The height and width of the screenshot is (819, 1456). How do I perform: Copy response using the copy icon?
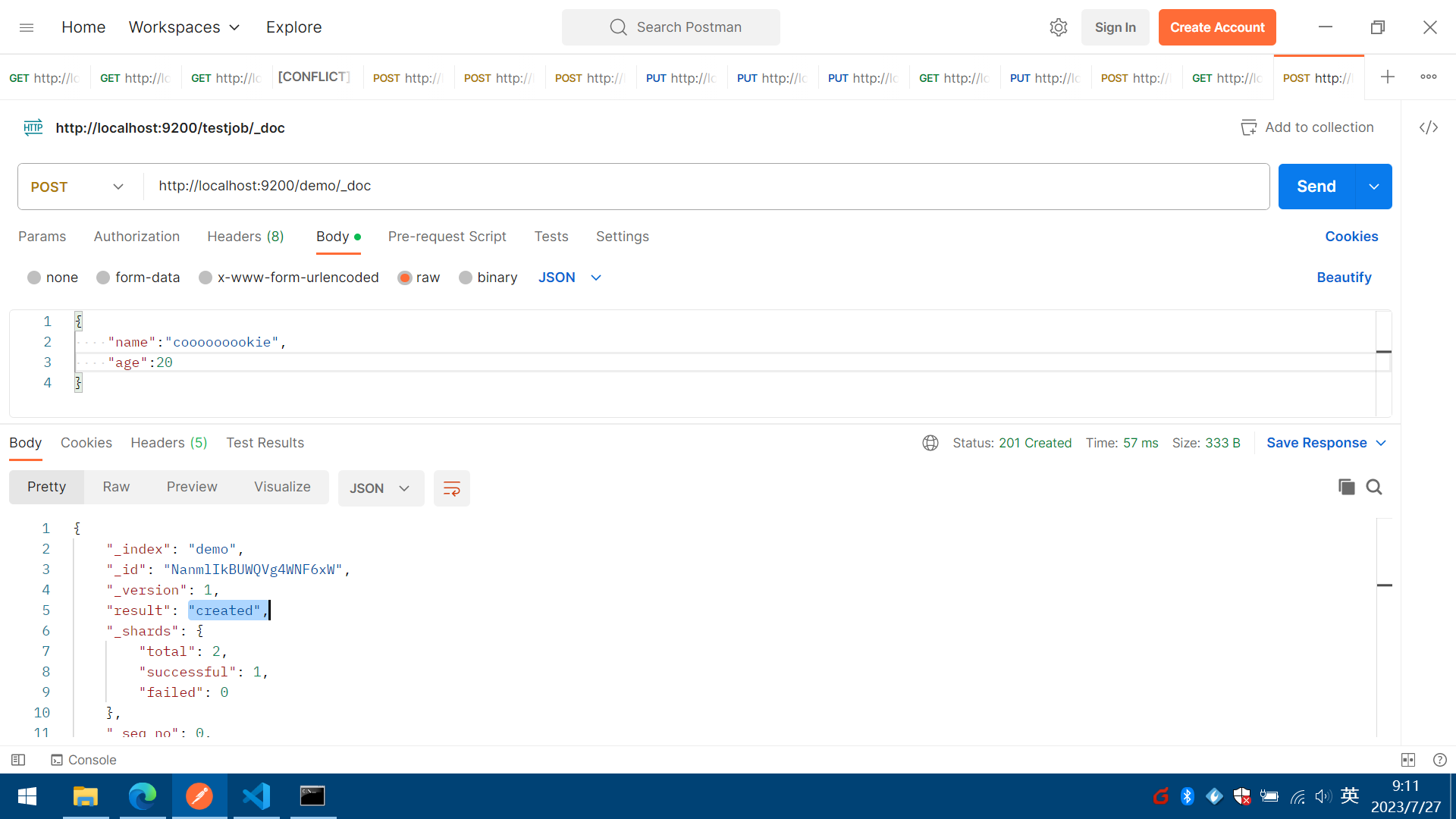1346,487
